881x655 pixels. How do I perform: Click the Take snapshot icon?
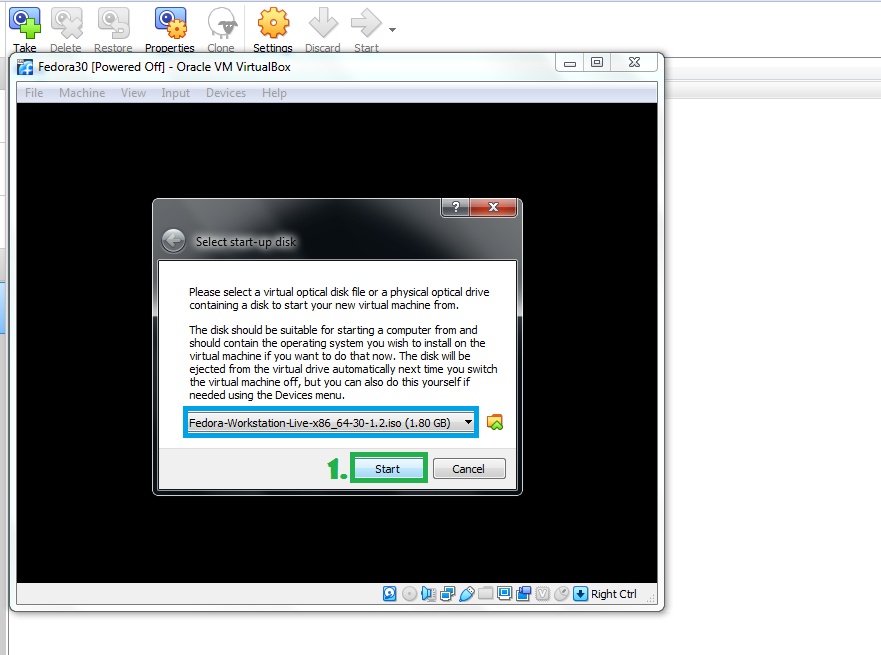[25, 23]
